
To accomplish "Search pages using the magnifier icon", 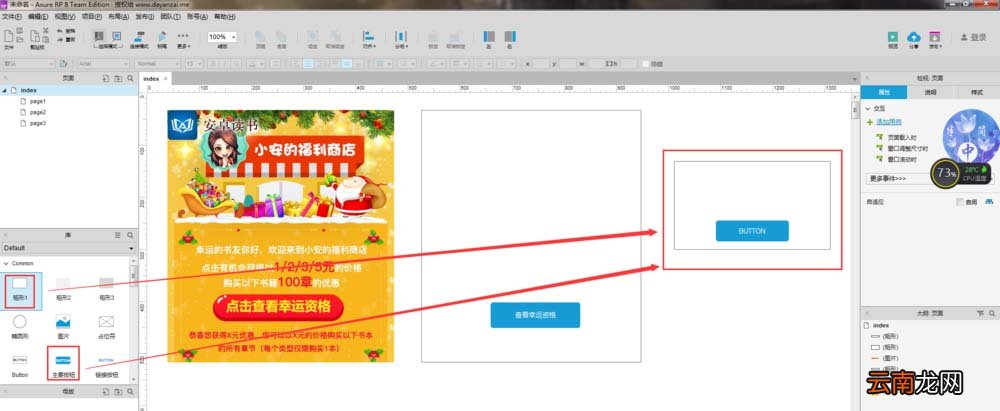I will 130,78.
